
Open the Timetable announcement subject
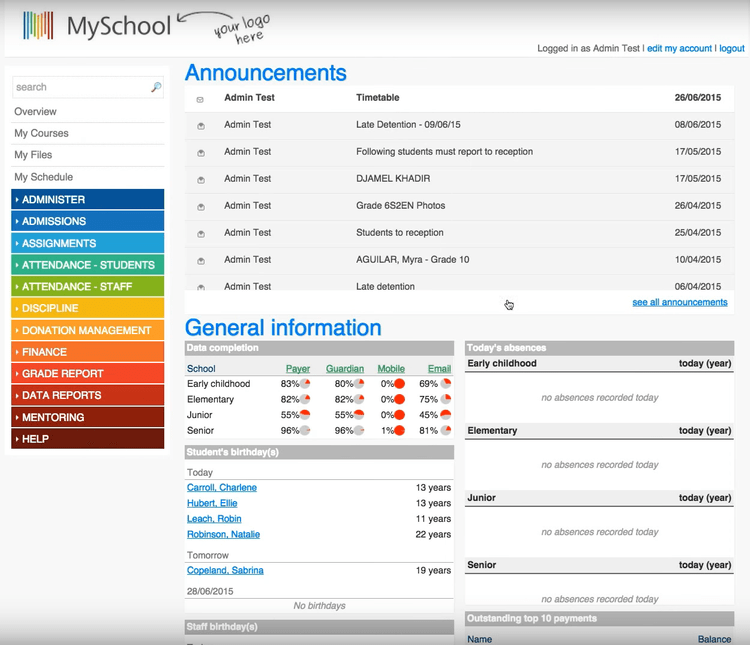(377, 98)
